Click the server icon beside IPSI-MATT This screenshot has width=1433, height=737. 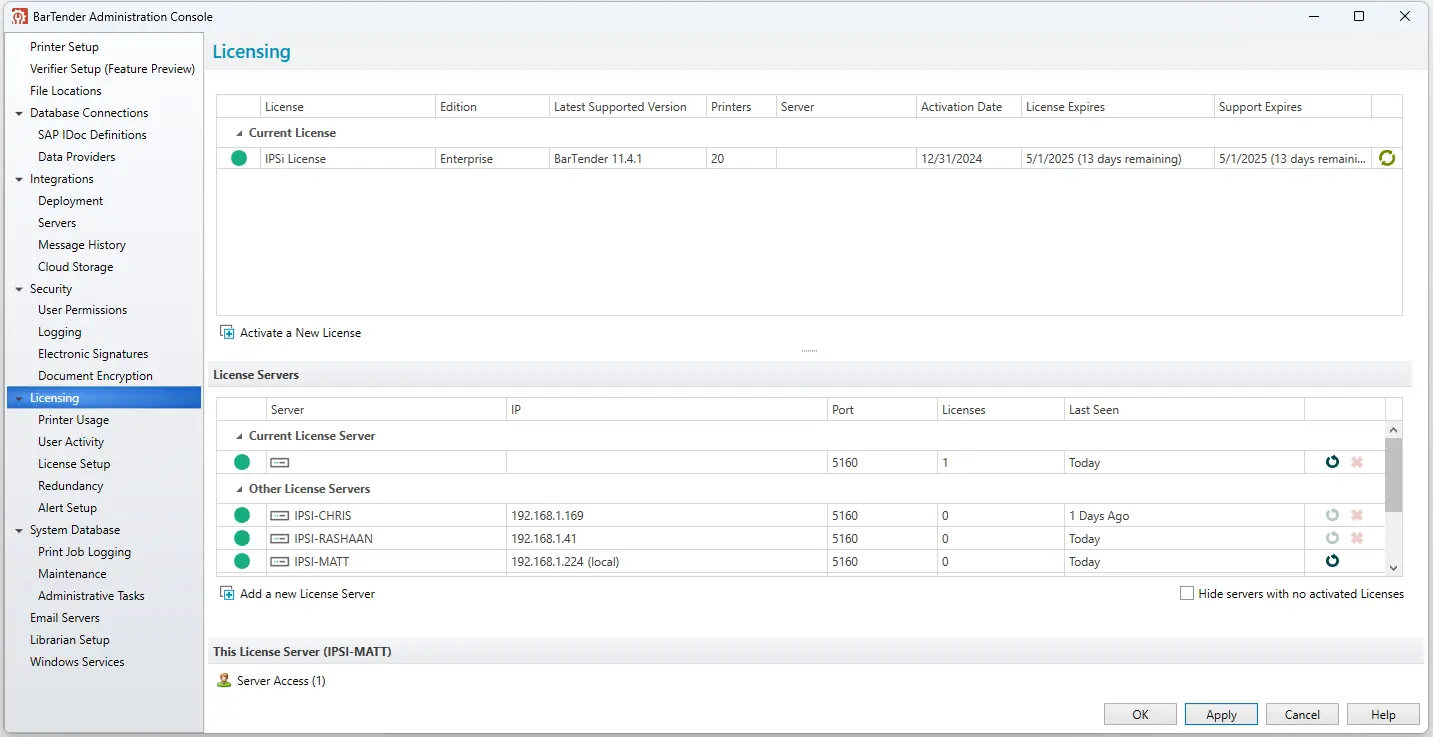(280, 562)
